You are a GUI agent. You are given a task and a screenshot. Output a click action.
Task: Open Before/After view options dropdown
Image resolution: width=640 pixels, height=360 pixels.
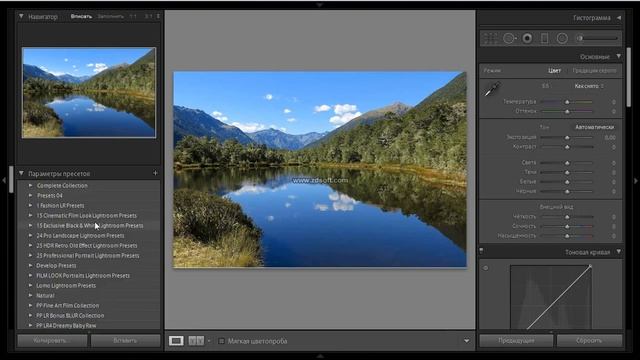[x=209, y=341]
